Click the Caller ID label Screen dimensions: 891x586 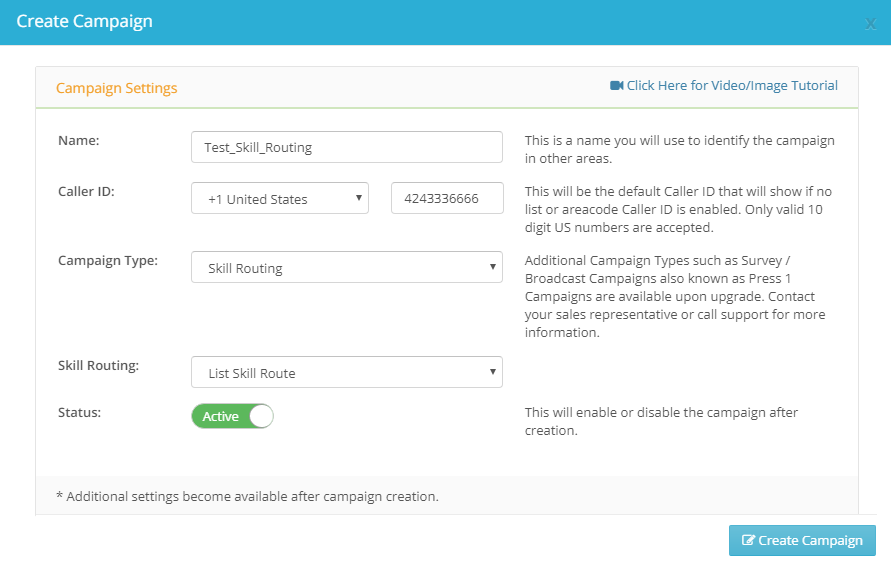pyautogui.click(x=86, y=192)
